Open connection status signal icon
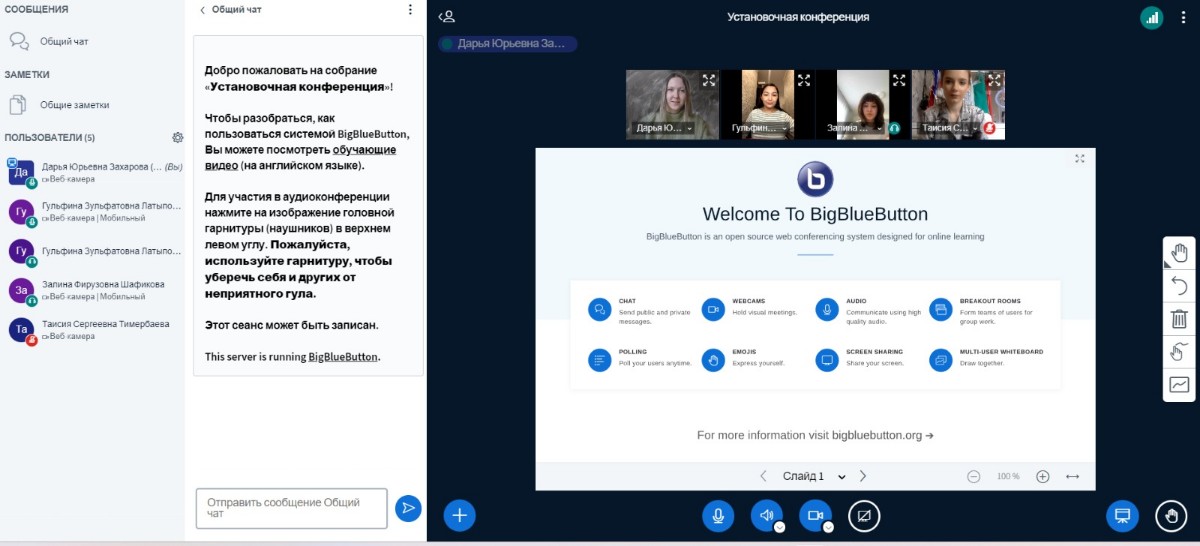Viewport: 1200px width, 546px height. (1152, 17)
